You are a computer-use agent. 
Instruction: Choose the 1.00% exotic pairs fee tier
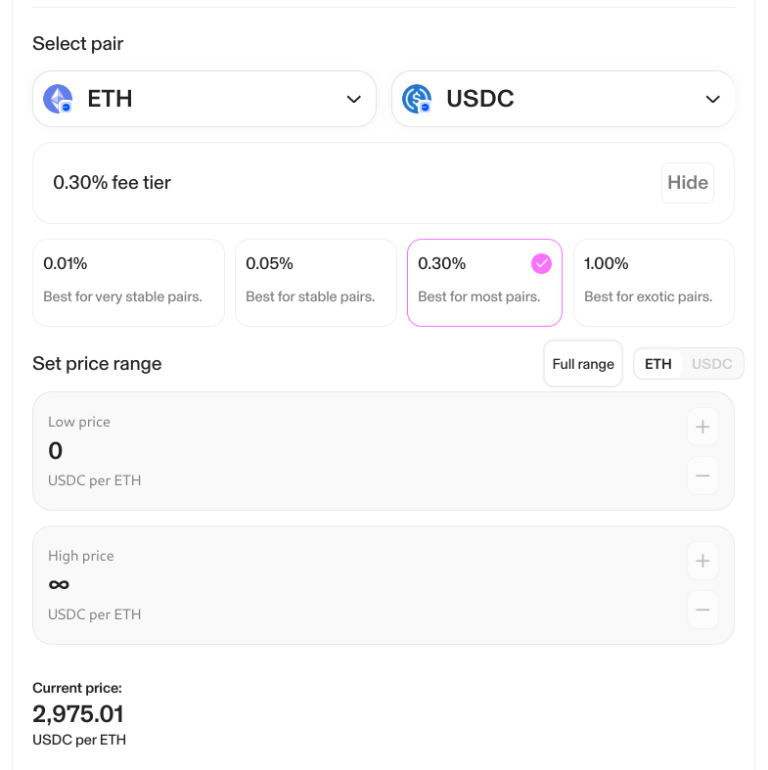click(x=653, y=283)
